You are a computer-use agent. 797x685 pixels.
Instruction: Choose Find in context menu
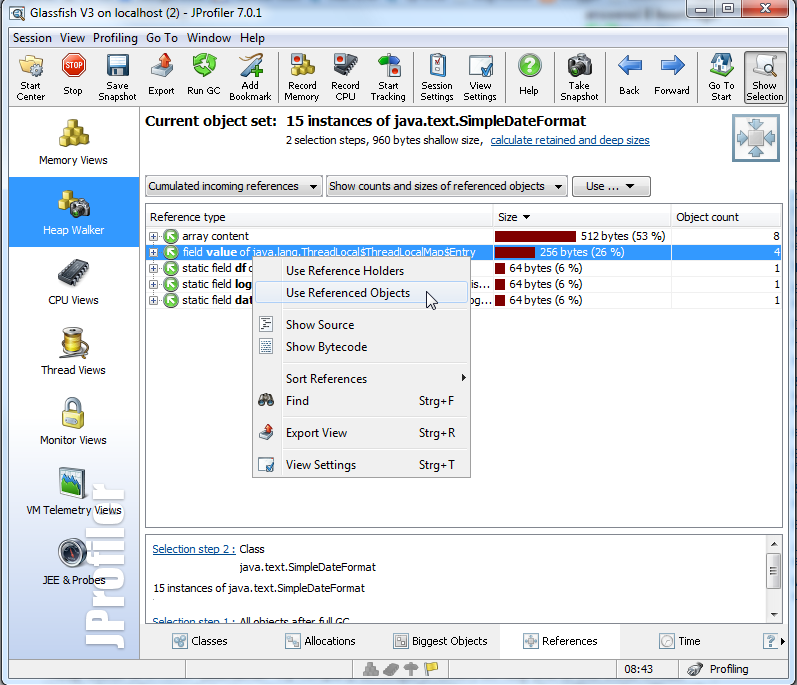361,401
